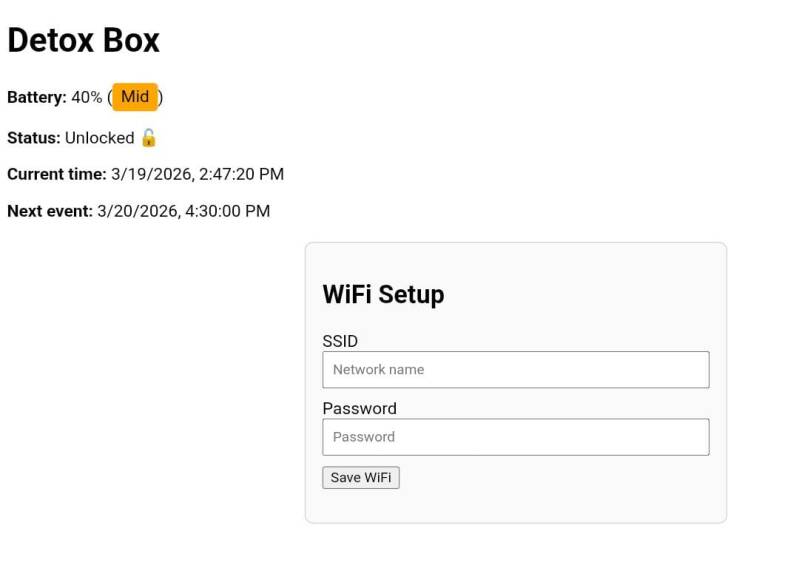Click the Detox Box page title

pyautogui.click(x=83, y=40)
